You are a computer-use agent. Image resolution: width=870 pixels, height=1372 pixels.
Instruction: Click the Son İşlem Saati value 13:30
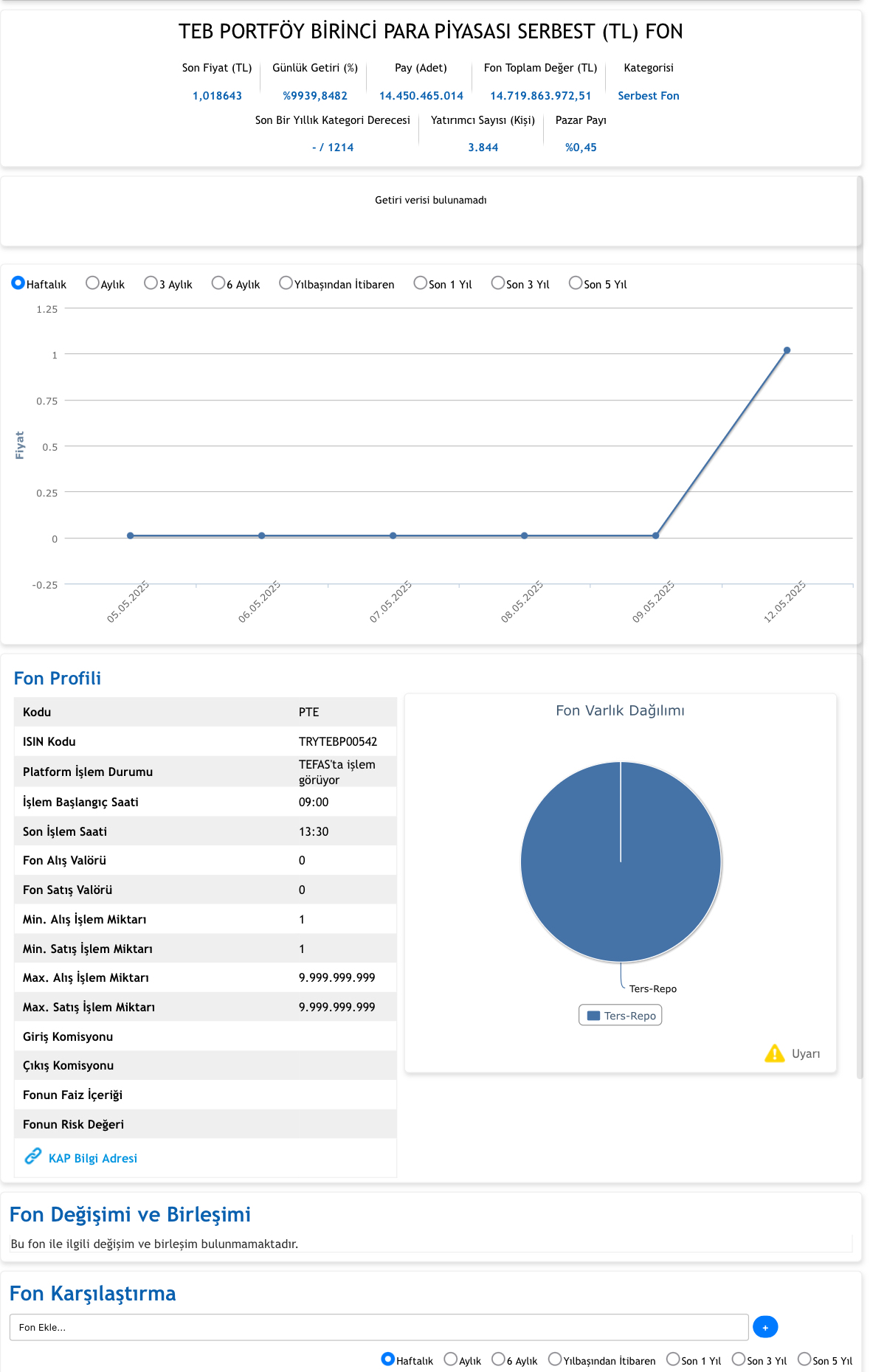(314, 831)
